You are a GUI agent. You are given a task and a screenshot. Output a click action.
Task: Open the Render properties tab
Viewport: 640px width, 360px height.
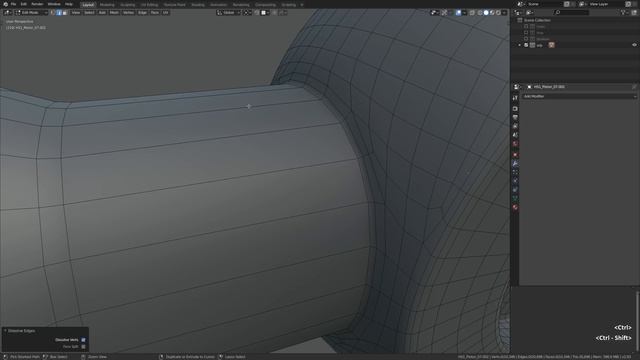515,109
